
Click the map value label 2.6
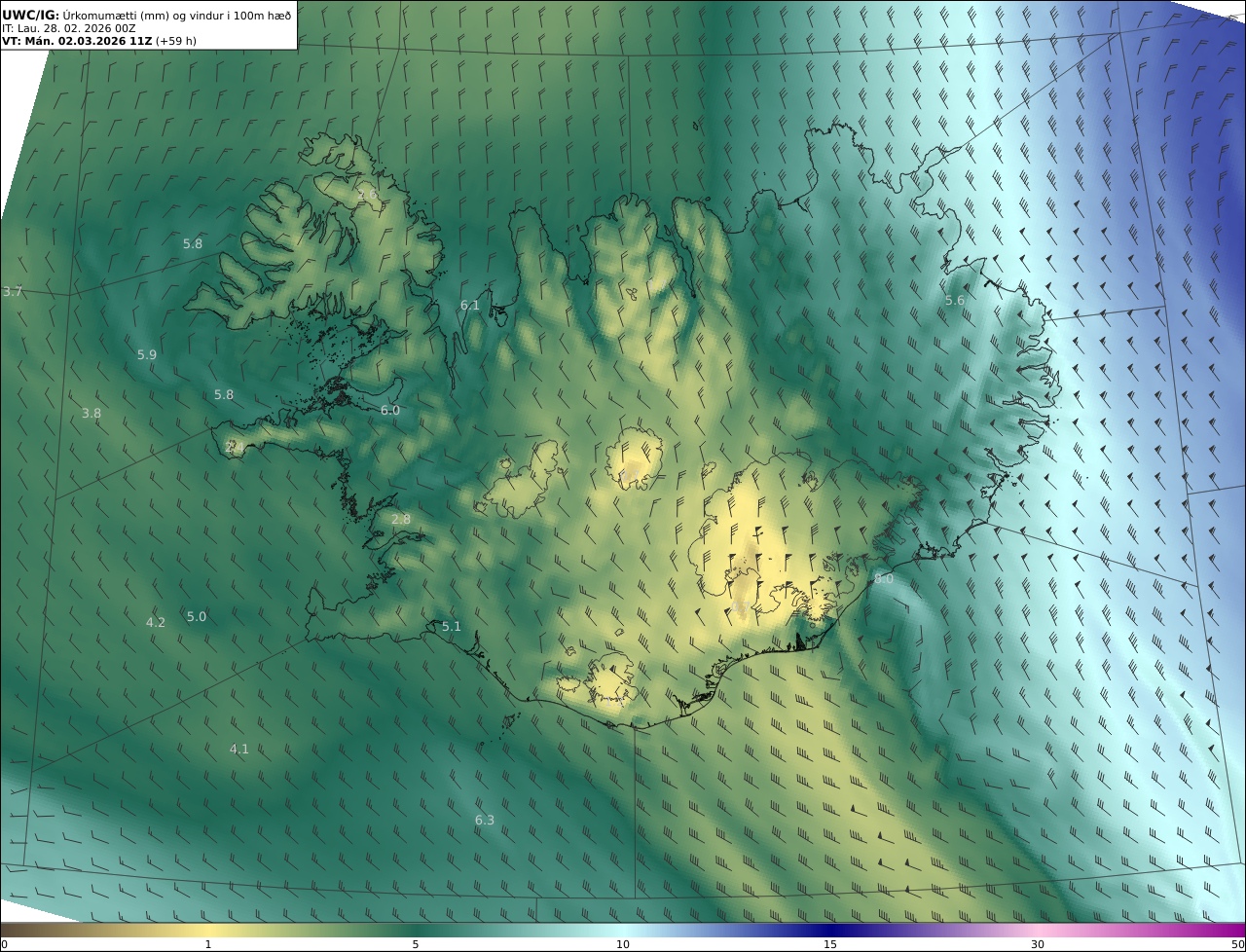(x=367, y=195)
